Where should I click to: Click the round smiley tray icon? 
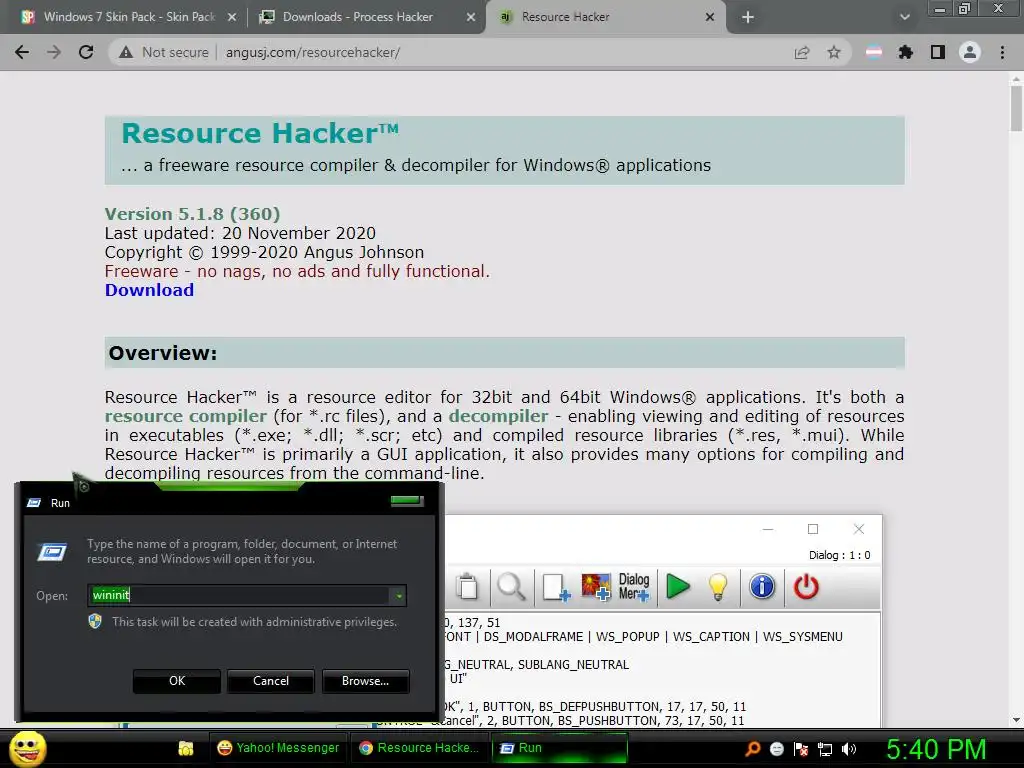[x=777, y=749]
